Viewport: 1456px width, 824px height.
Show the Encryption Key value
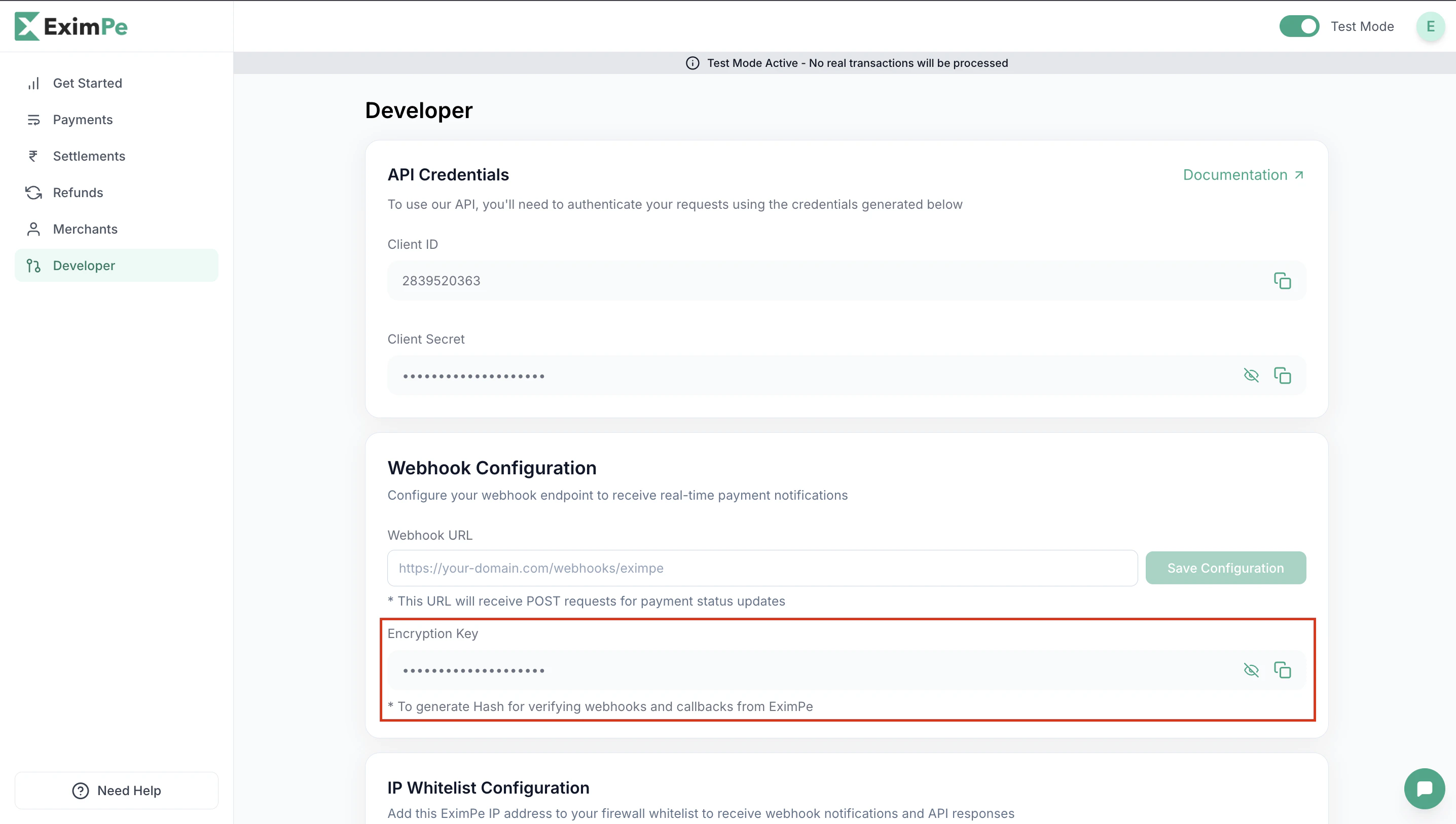1252,670
